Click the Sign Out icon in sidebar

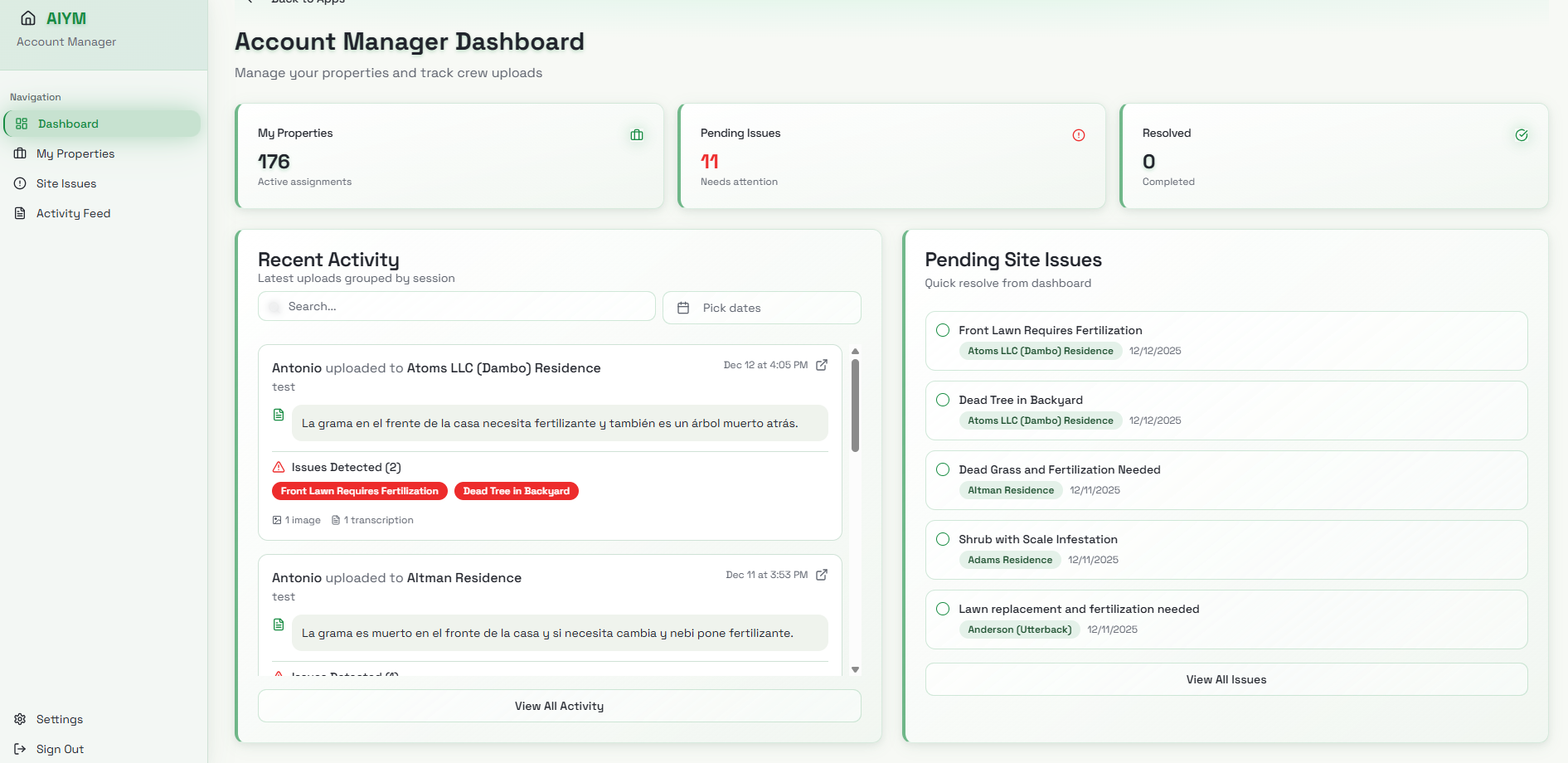[x=20, y=749]
